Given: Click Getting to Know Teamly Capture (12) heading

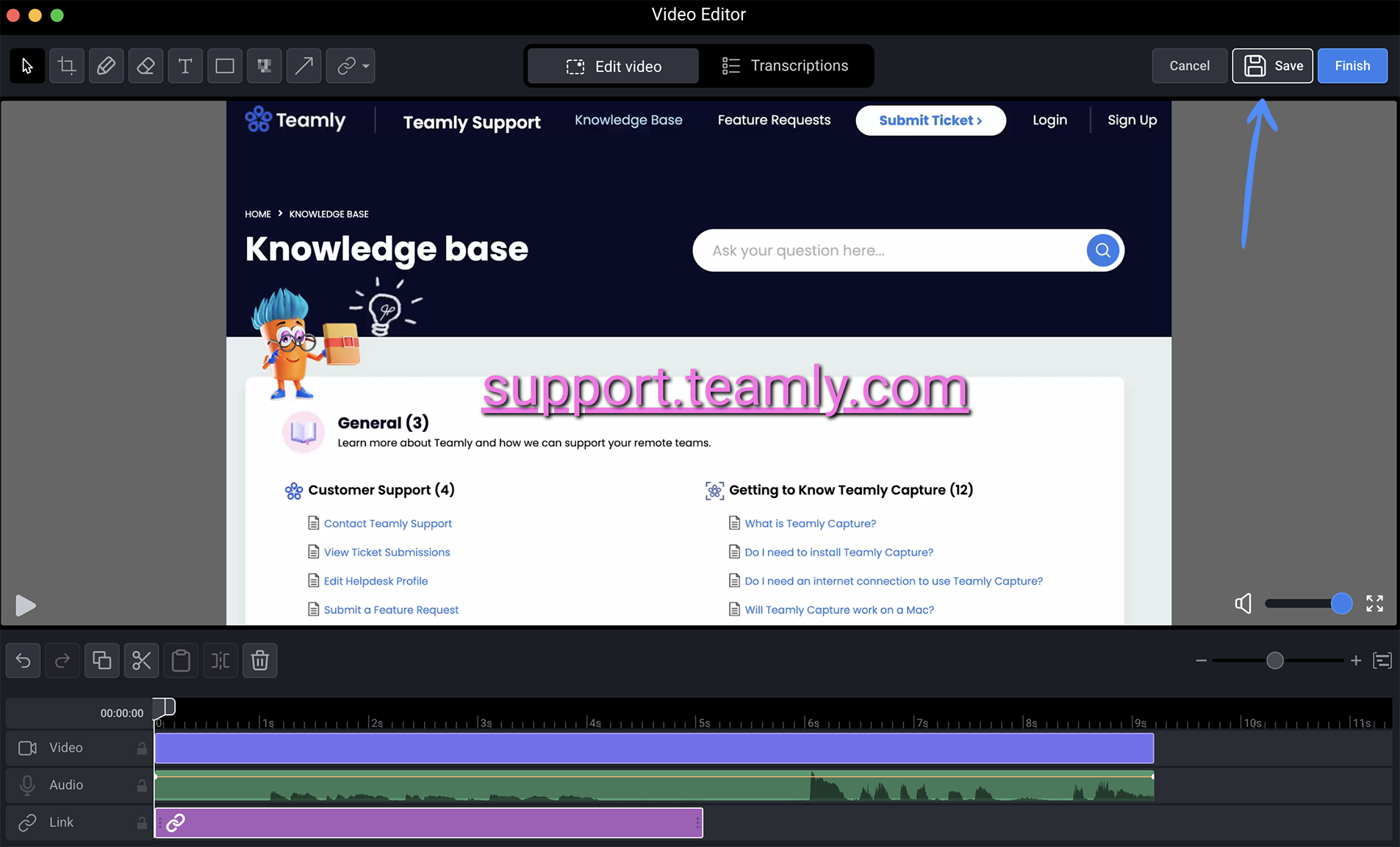Looking at the screenshot, I should (x=851, y=490).
